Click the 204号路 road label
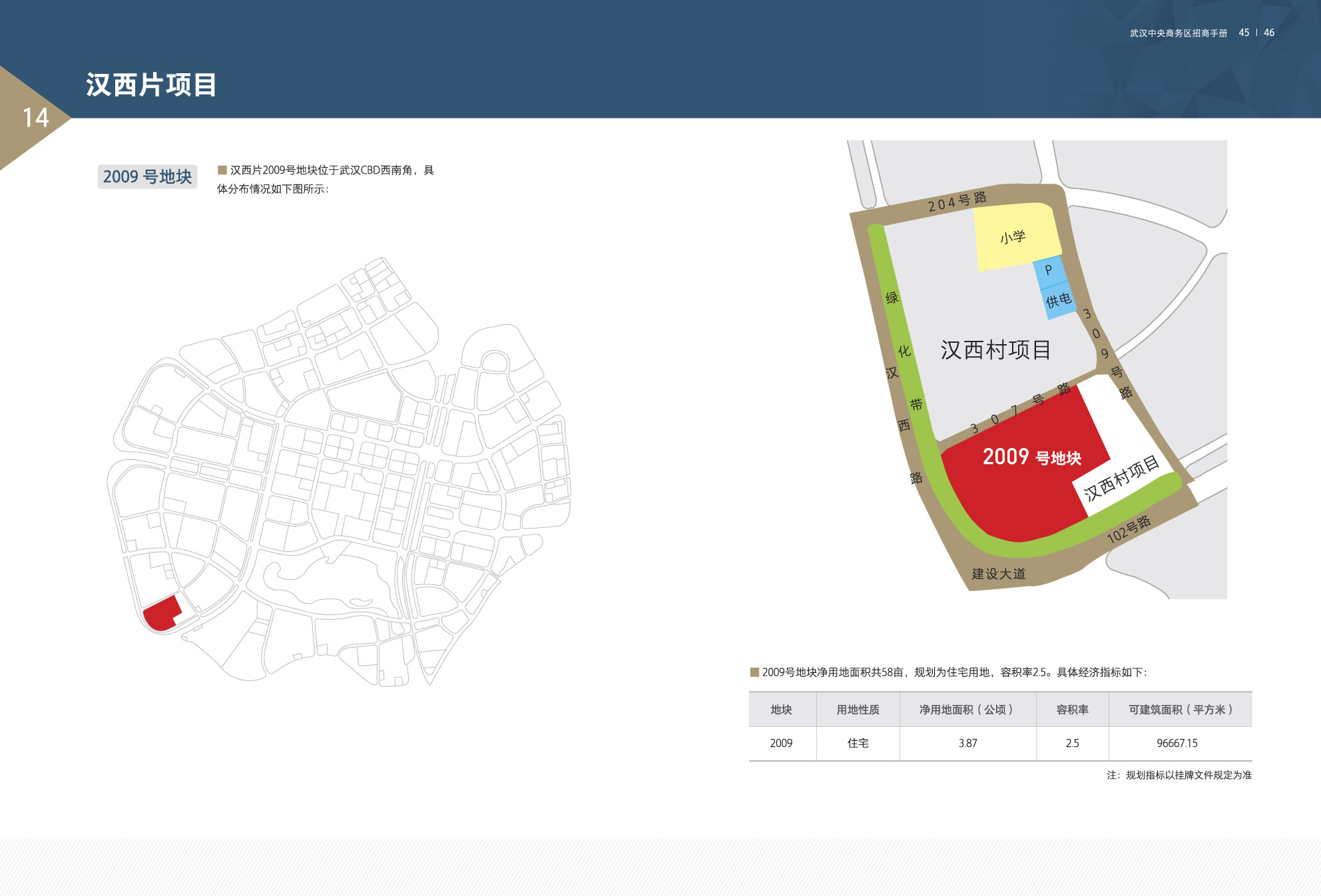The image size is (1321, 896). [957, 201]
